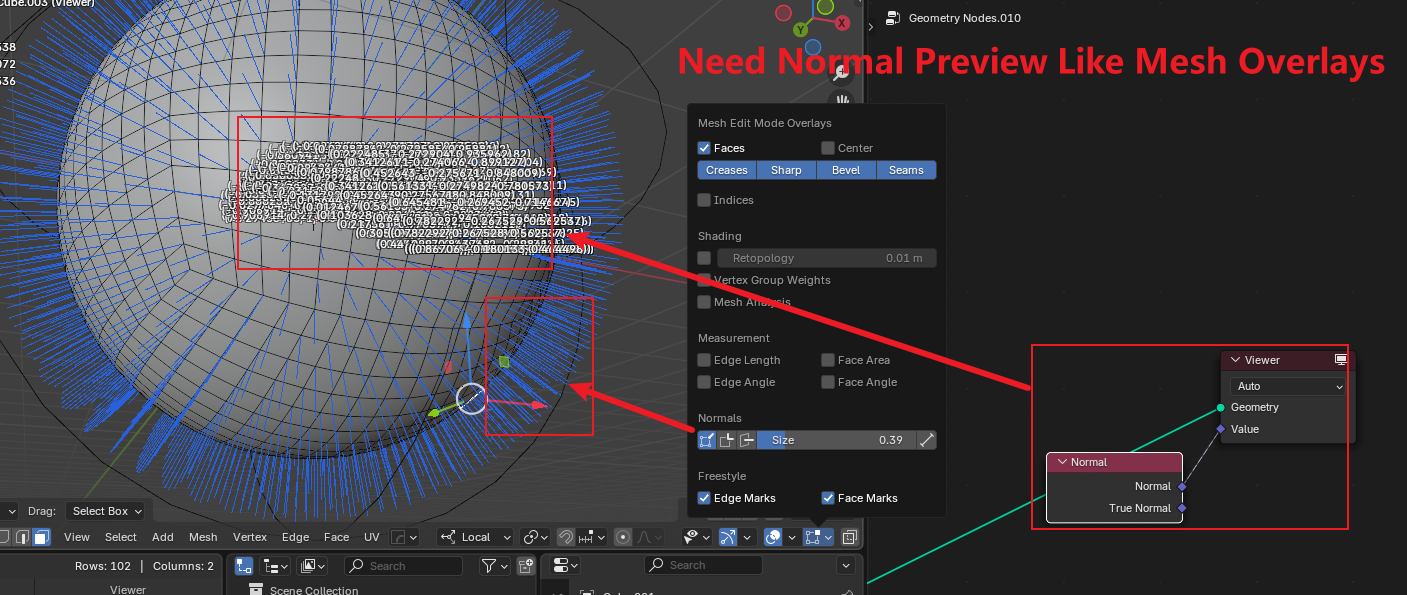Toggle proportional editing in the viewport header
Screen dimensions: 1407x595
[x=622, y=537]
